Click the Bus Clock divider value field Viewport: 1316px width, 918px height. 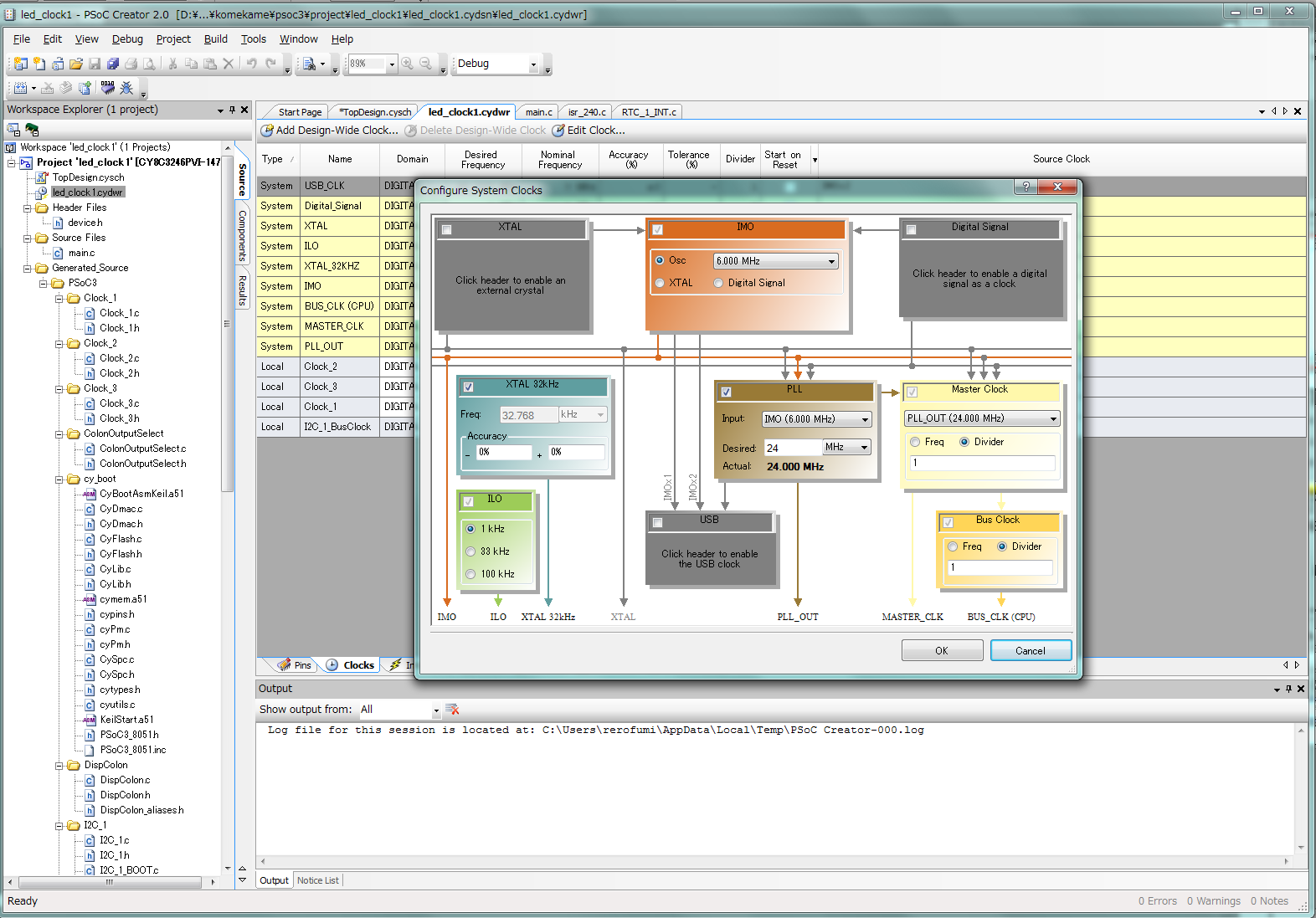click(1000, 567)
